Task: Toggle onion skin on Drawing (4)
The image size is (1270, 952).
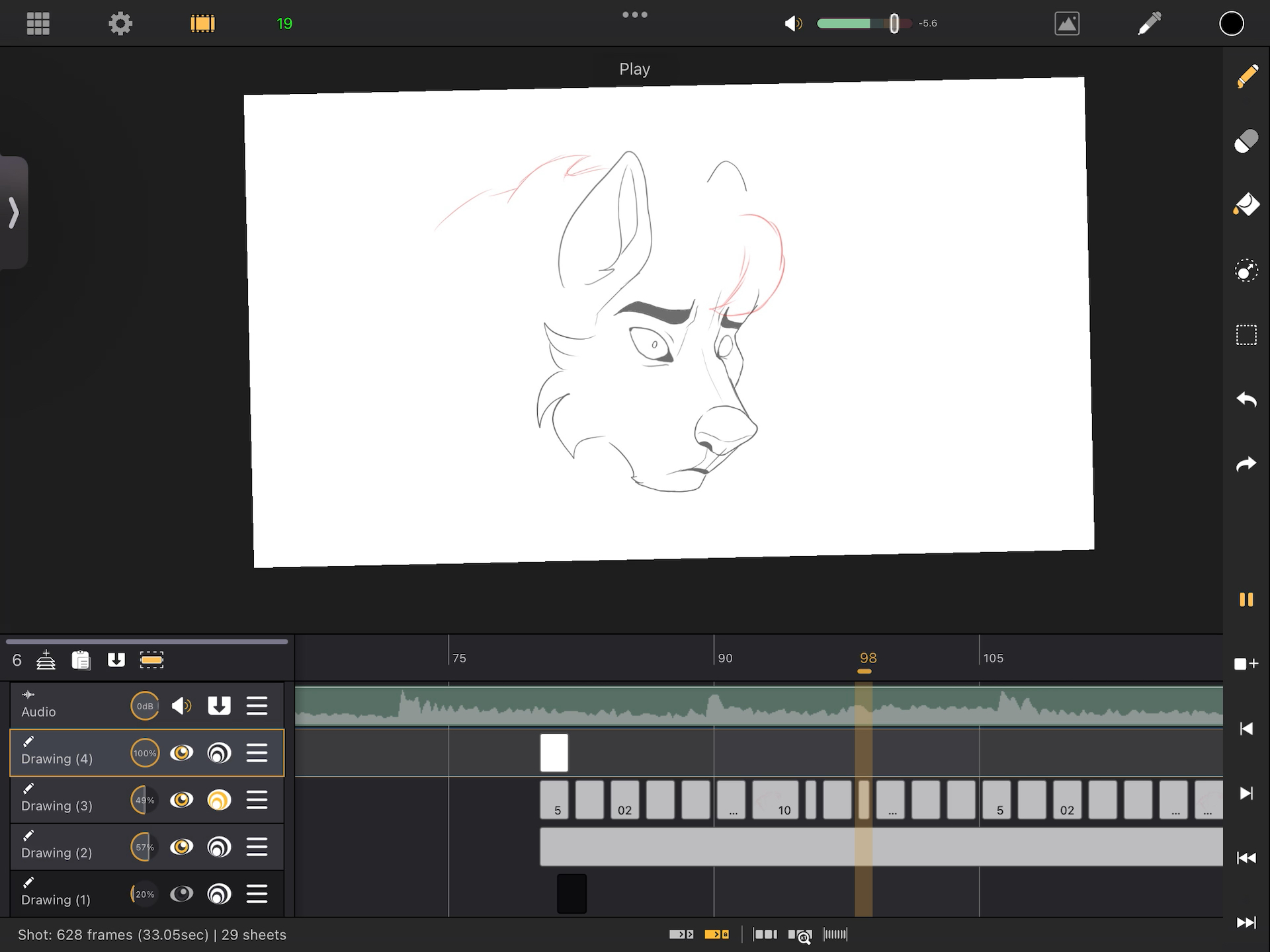Action: click(219, 753)
